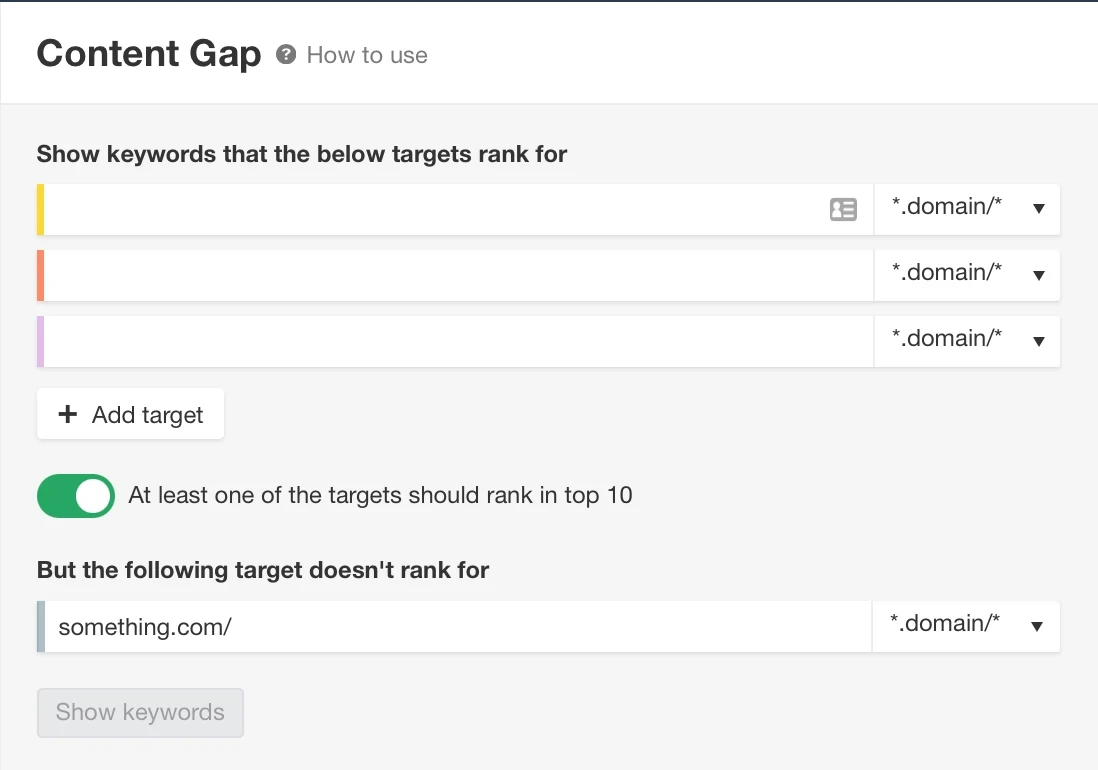
Task: Toggle the top 10 ranking switch
Action: [x=76, y=496]
